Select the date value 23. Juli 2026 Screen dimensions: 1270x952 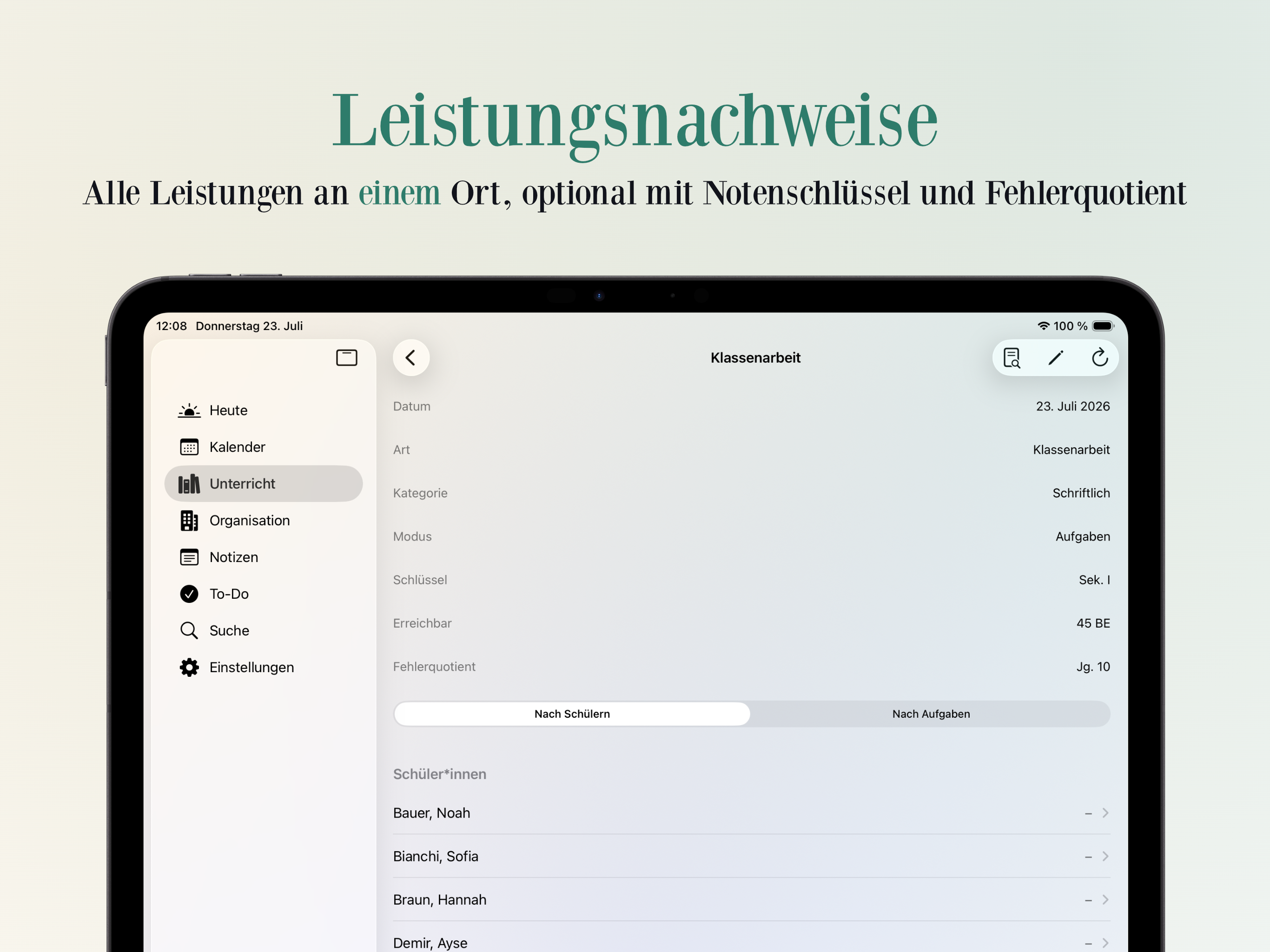[x=1072, y=407]
